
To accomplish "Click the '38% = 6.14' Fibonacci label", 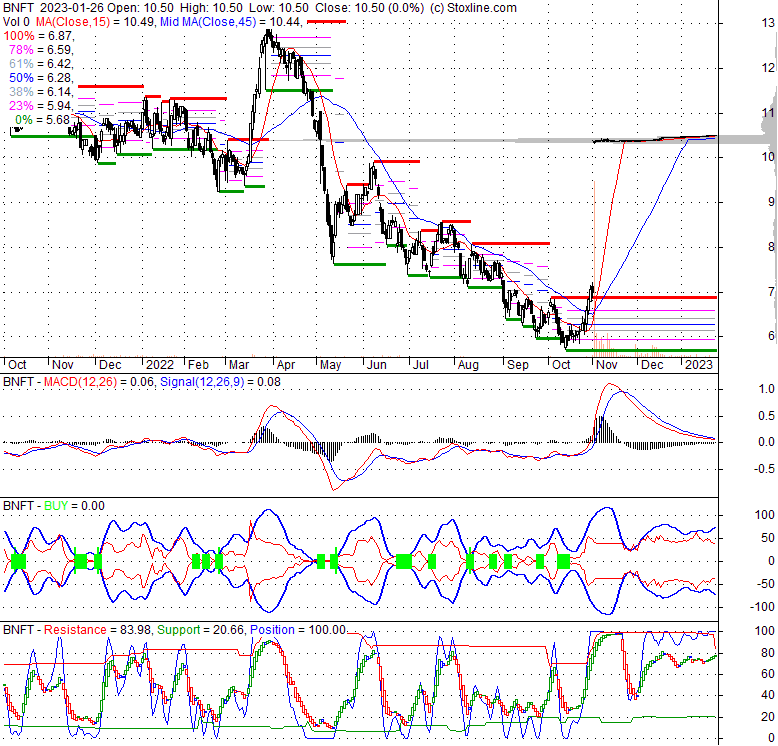I will (41, 92).
